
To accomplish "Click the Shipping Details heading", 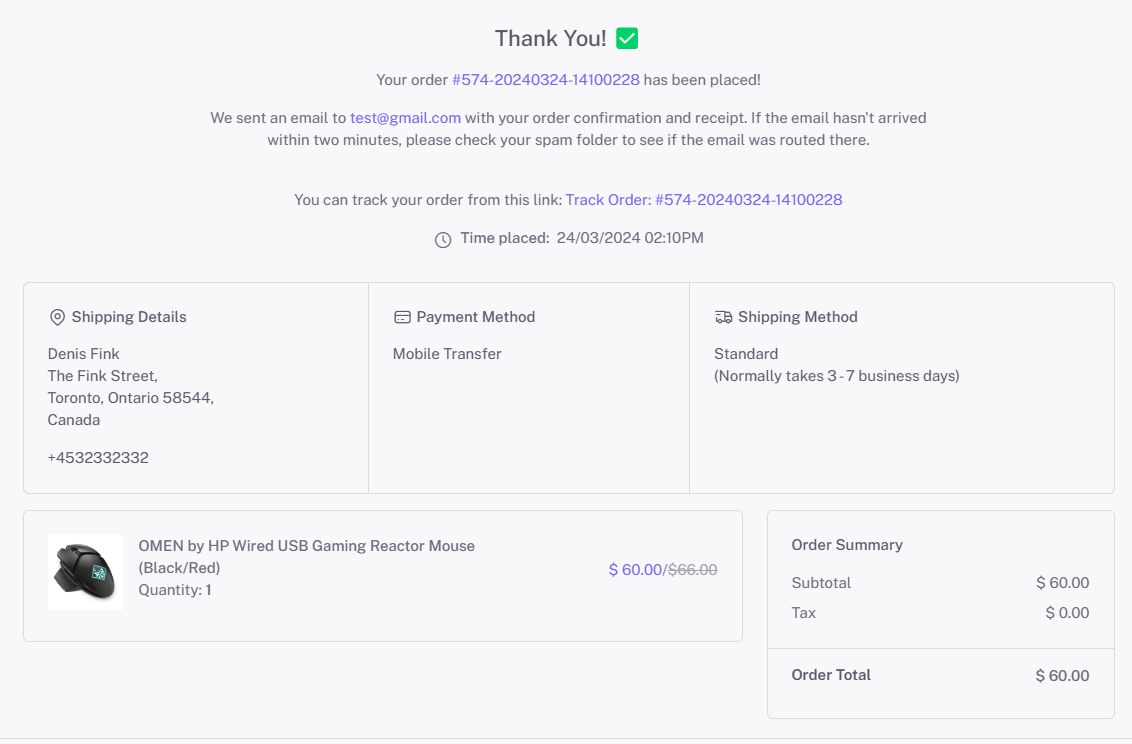I will coord(129,317).
